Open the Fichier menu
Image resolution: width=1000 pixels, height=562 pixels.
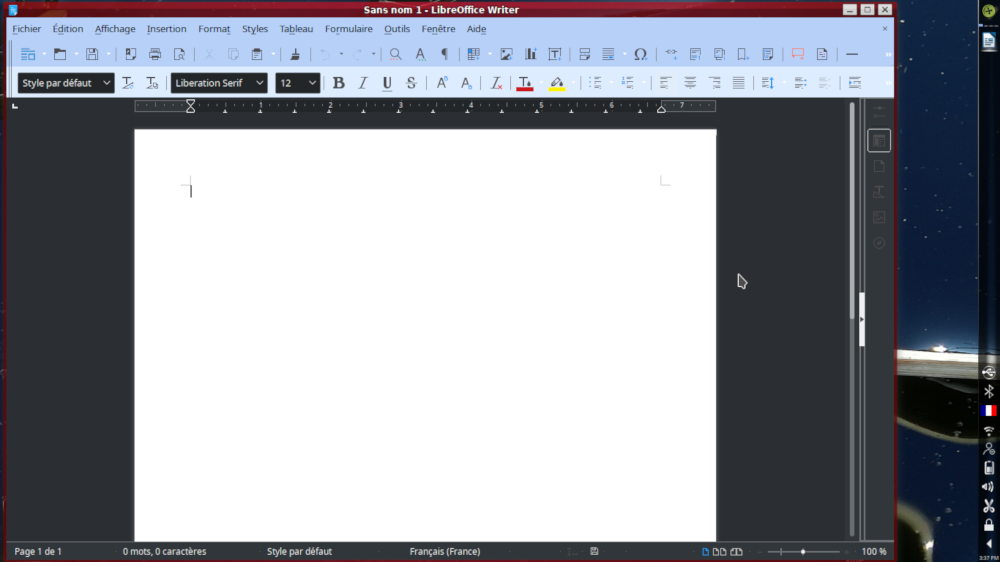tap(26, 29)
